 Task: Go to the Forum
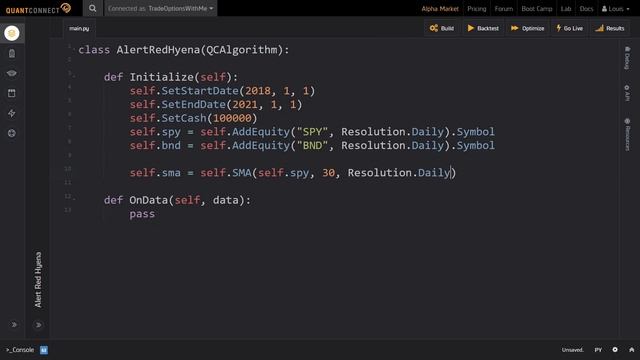pos(503,9)
